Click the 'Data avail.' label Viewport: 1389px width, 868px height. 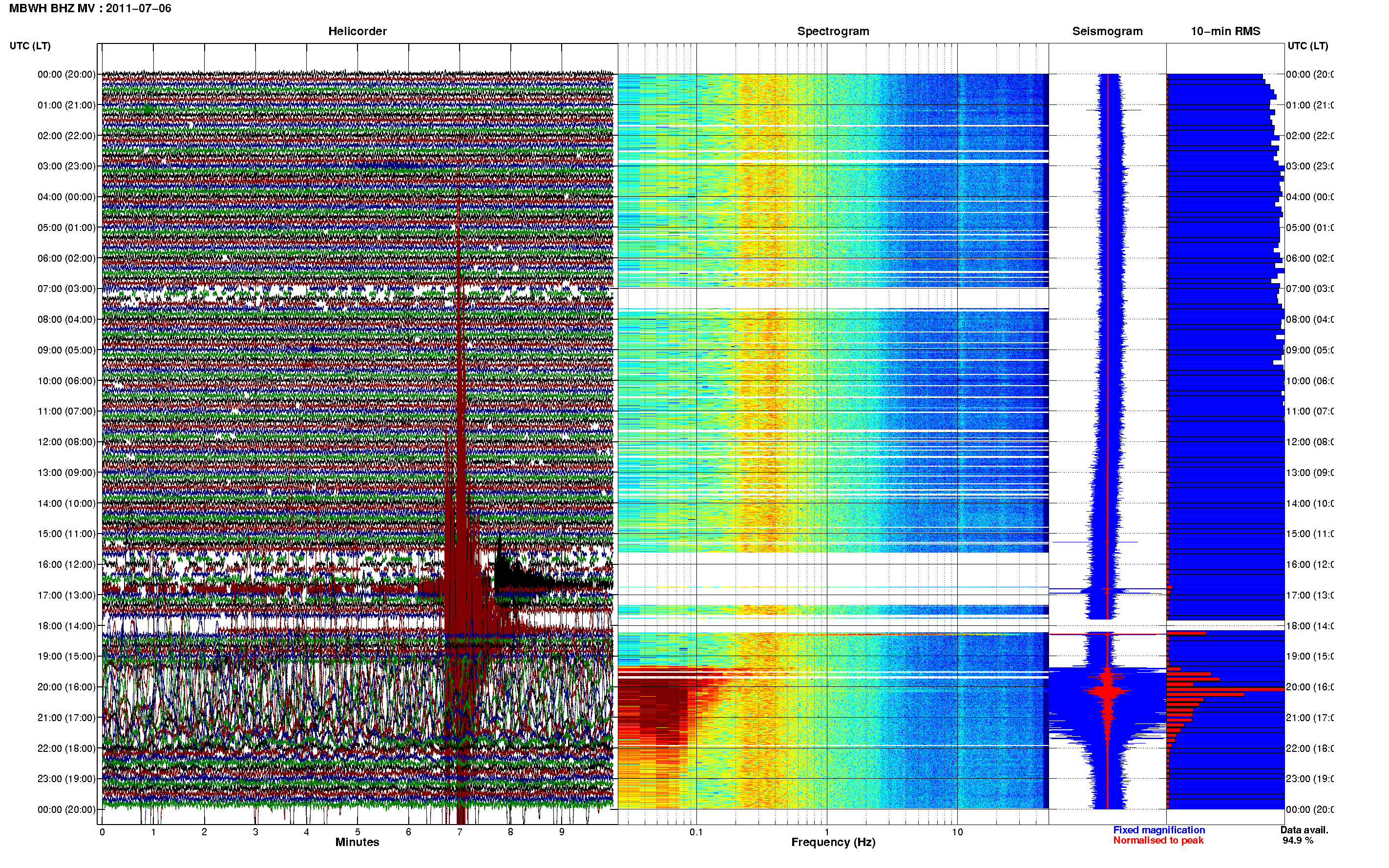[1304, 830]
